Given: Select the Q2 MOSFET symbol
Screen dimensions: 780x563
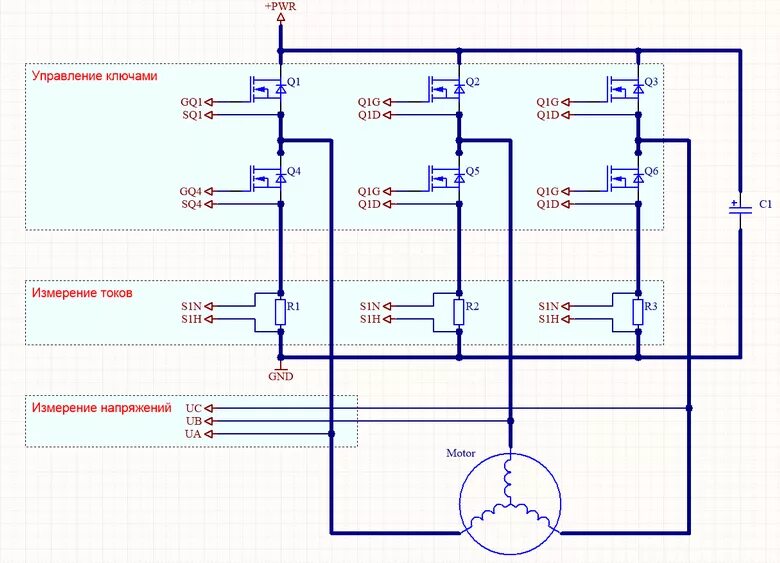Looking at the screenshot, I should [x=446, y=90].
